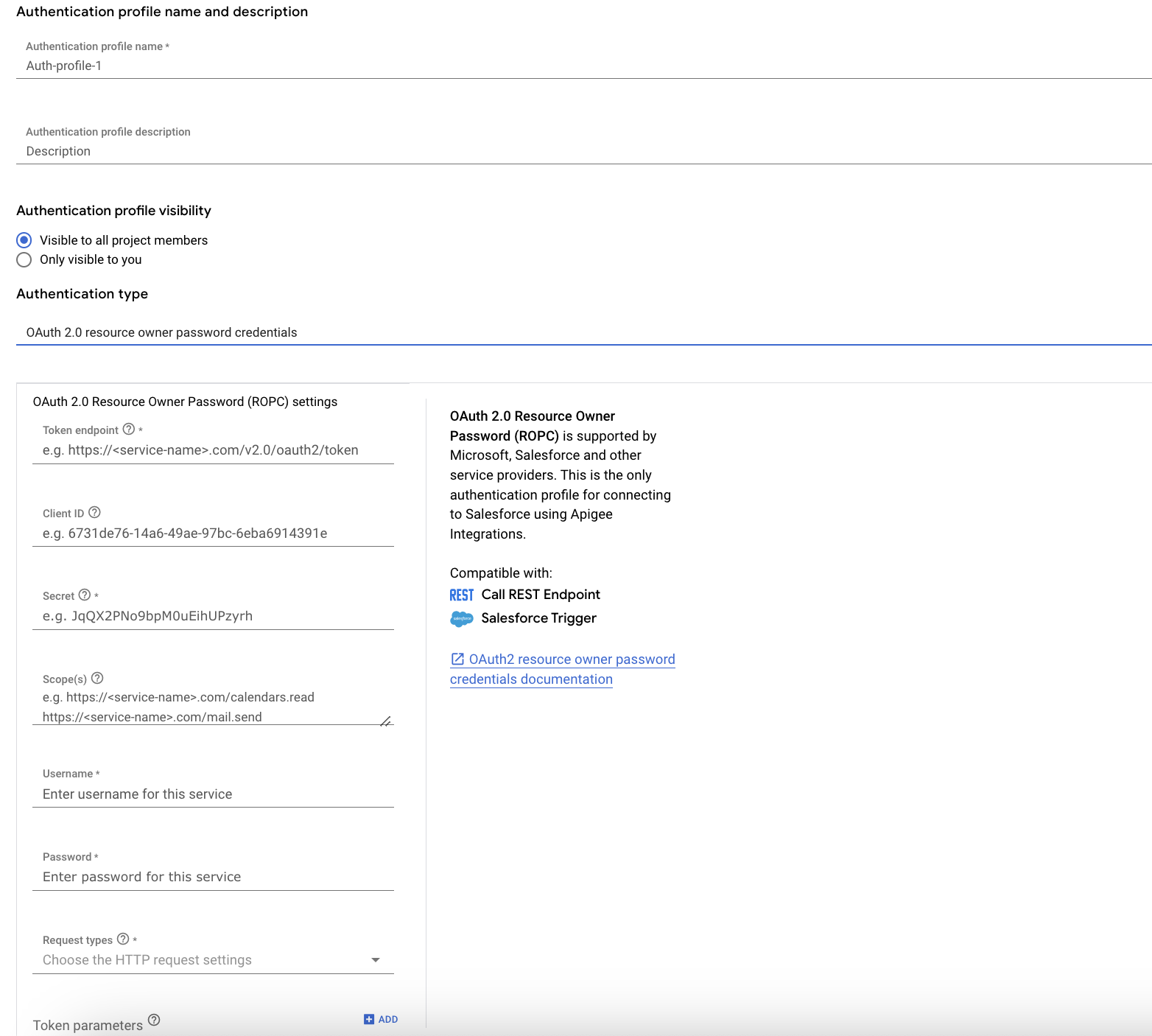The image size is (1152, 1036).
Task: Open help for Request types field
Action: tap(122, 939)
